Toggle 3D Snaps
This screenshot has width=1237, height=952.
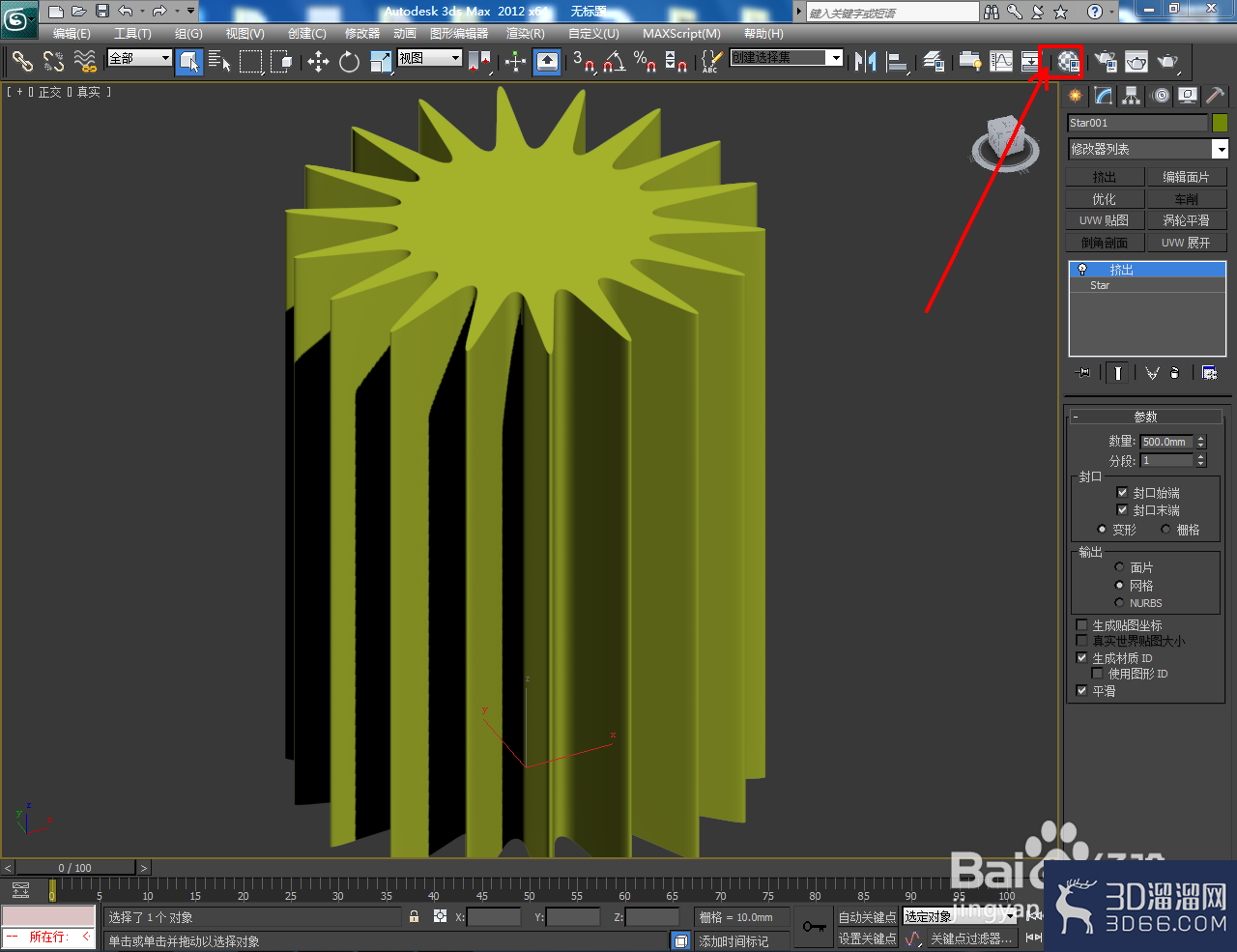click(584, 61)
